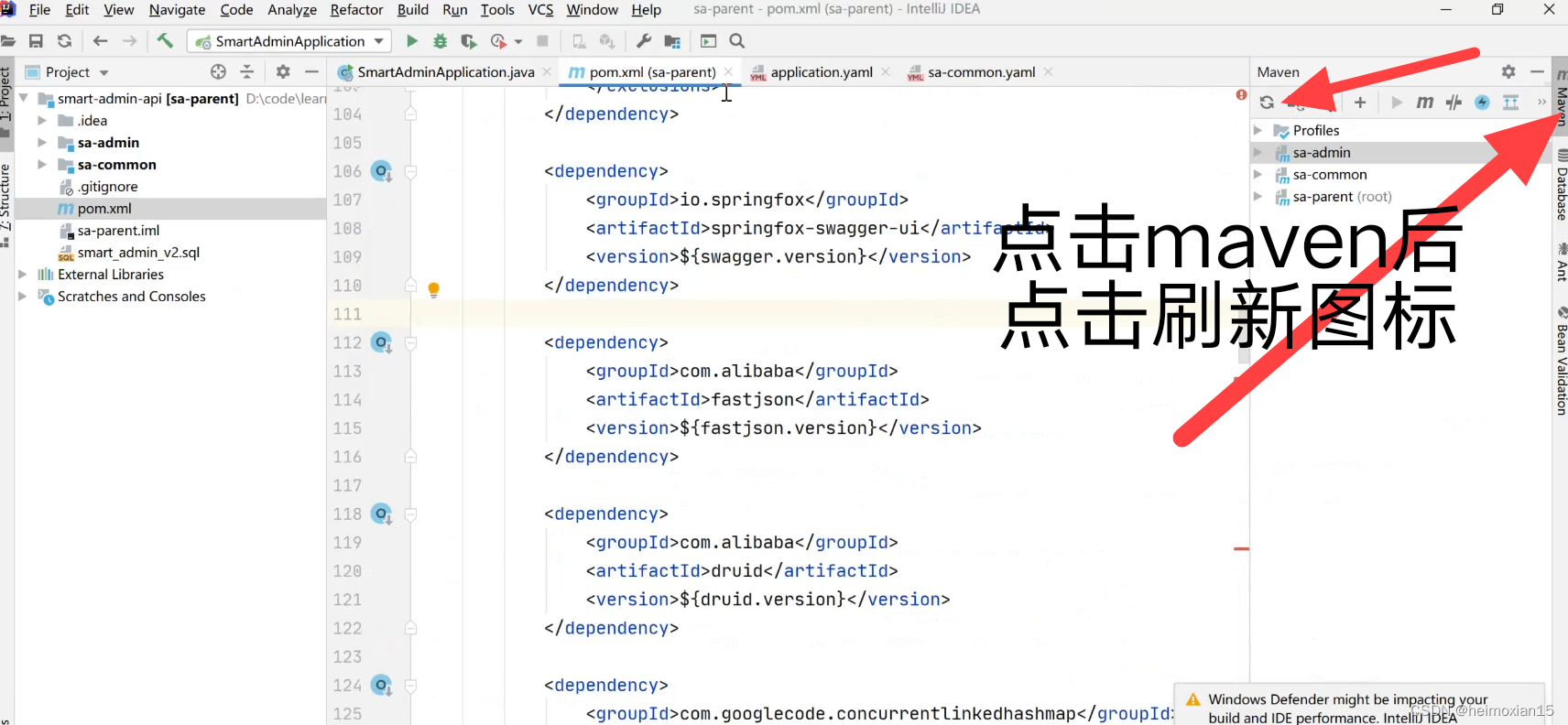The width and height of the screenshot is (1568, 725).
Task: Open Bean Validation side tool window
Action: 1561,361
